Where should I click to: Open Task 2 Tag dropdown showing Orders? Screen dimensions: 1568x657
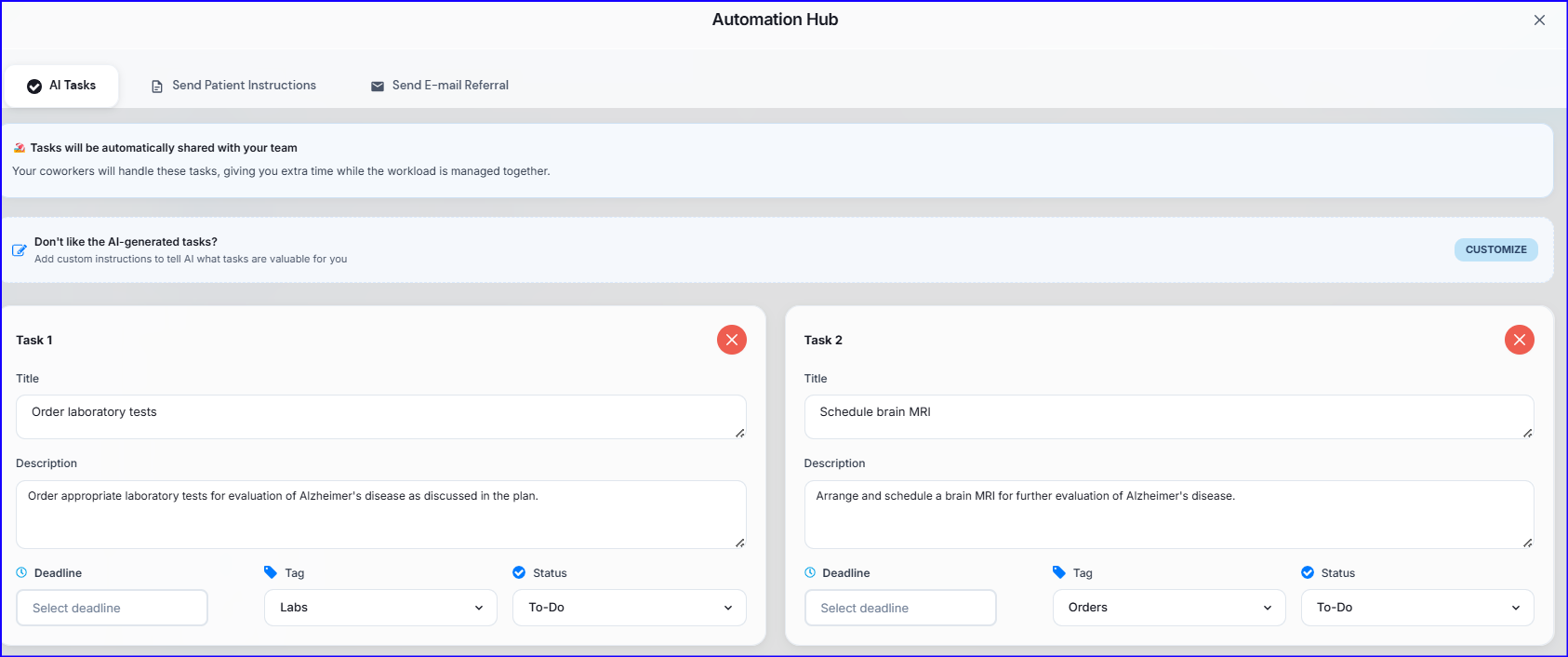coord(1169,608)
